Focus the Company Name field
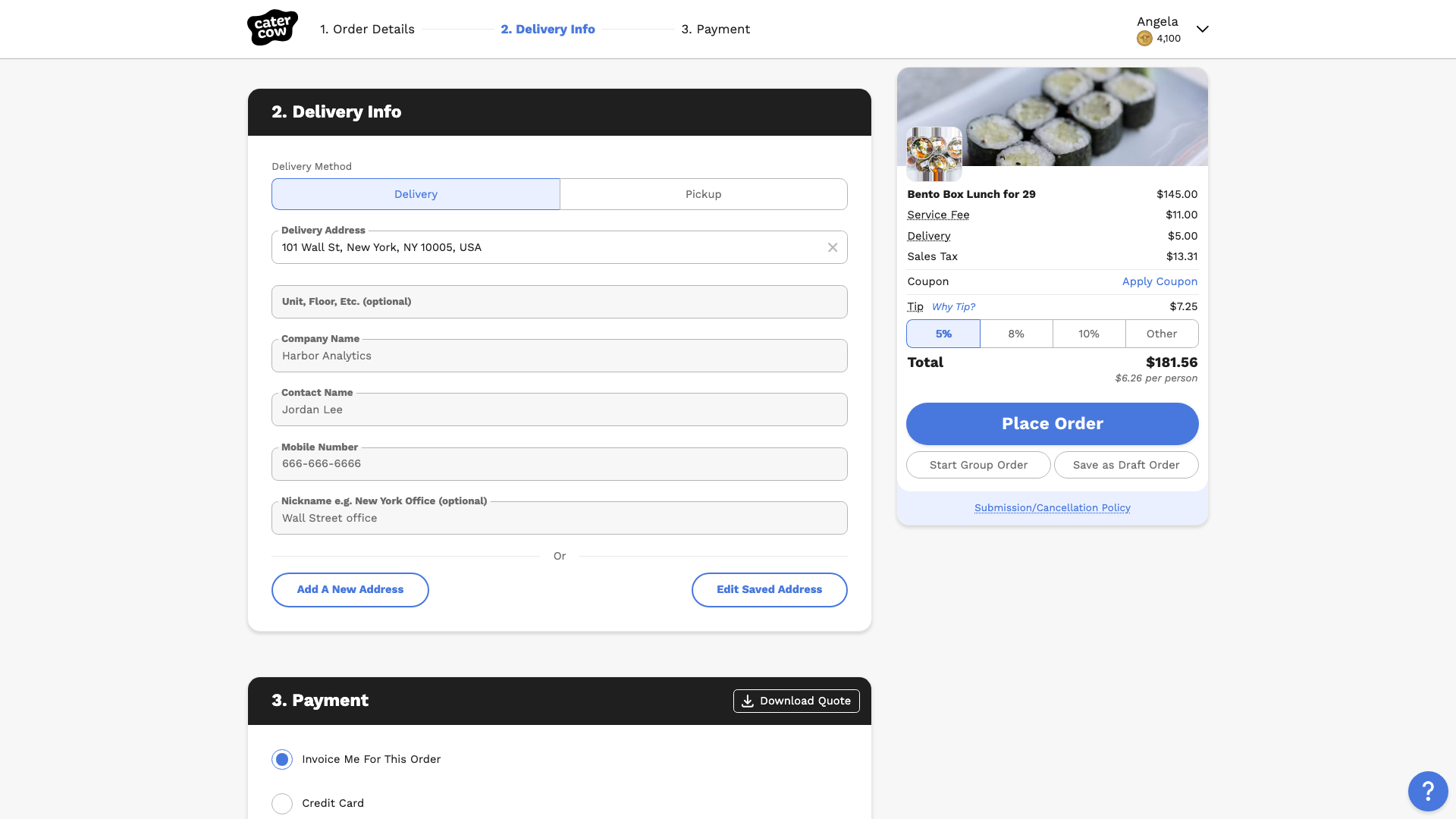 coord(560,356)
